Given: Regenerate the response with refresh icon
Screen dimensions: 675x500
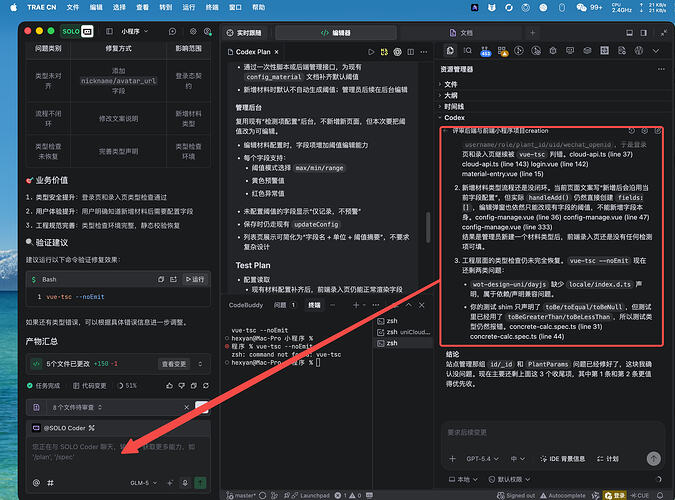Looking at the screenshot, I should tap(206, 385).
